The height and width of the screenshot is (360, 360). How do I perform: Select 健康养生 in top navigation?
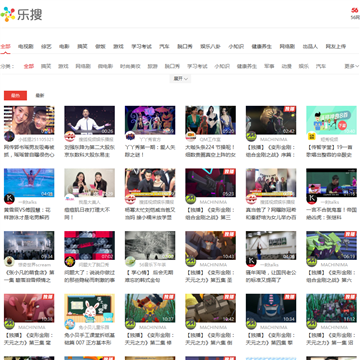262,47
